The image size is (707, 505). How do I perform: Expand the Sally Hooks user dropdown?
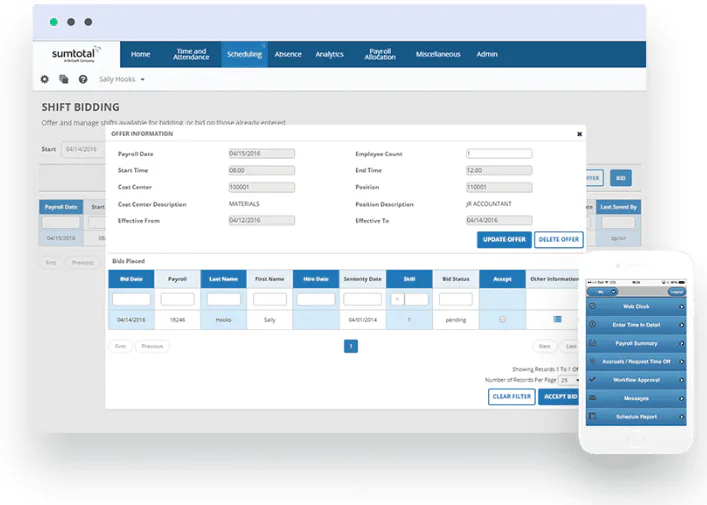click(122, 79)
